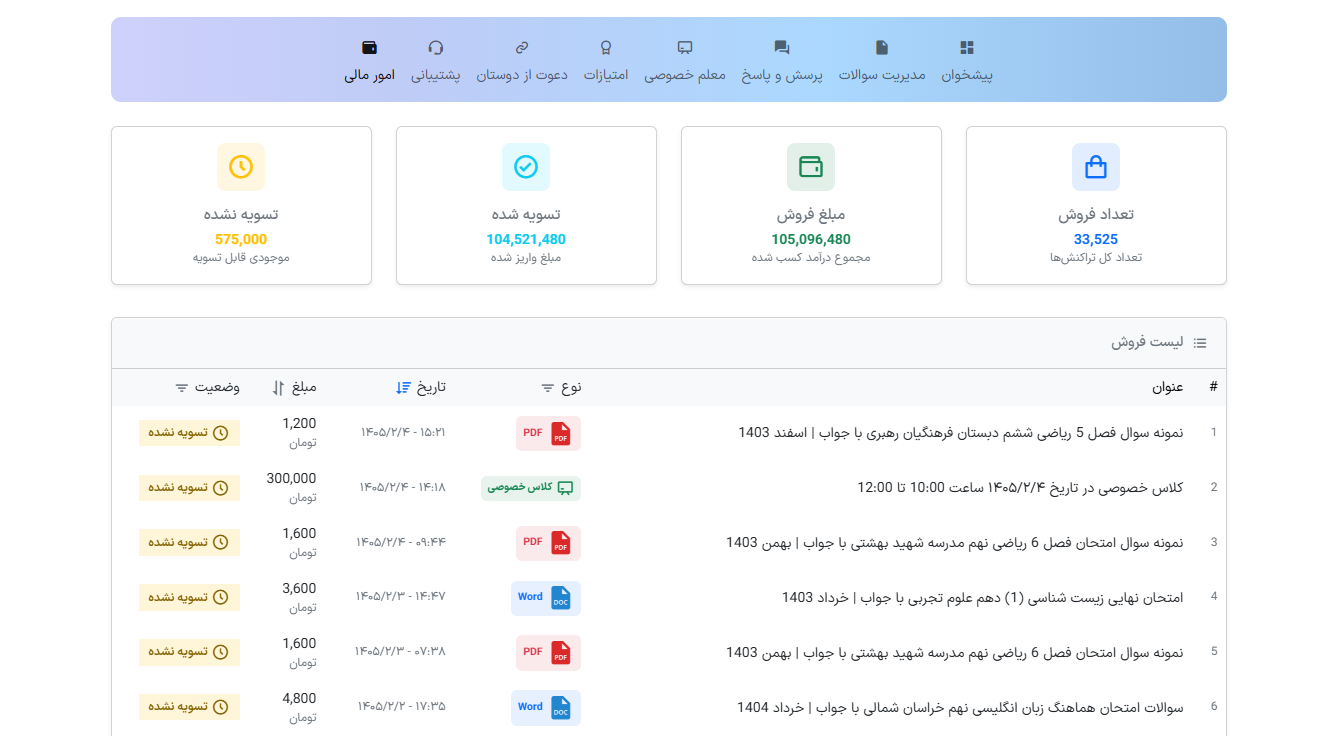This screenshot has width=1337, height=736.
Task: Click the تعداد فروش card
Action: pos(1096,205)
